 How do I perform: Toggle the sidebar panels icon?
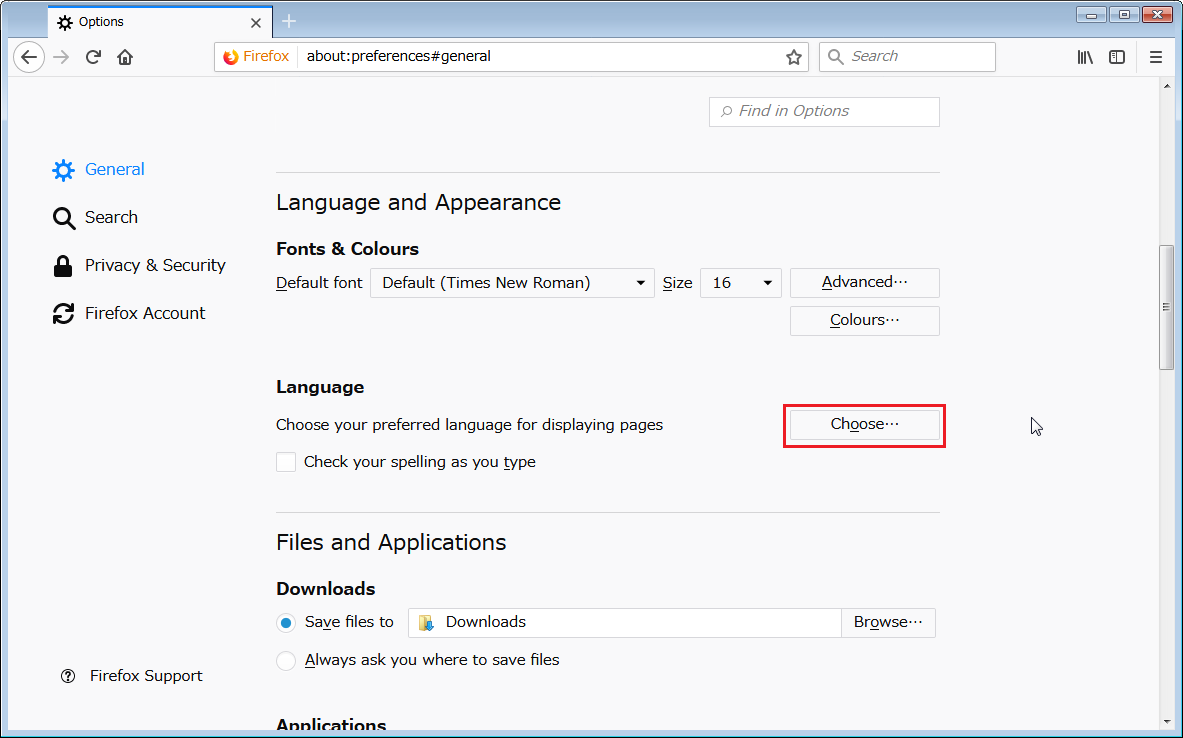[1117, 57]
